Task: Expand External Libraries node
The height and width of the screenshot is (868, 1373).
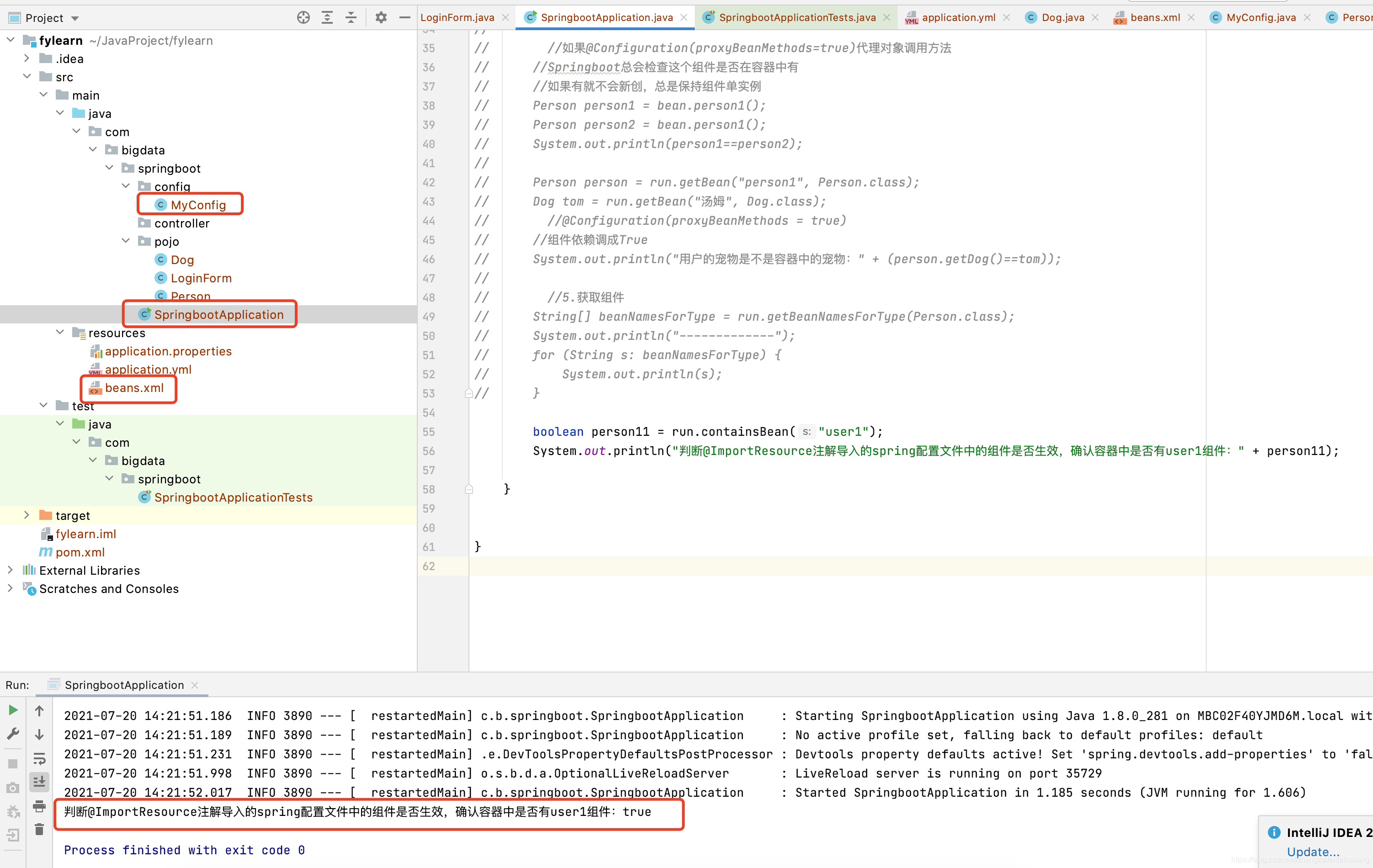Action: (10, 570)
